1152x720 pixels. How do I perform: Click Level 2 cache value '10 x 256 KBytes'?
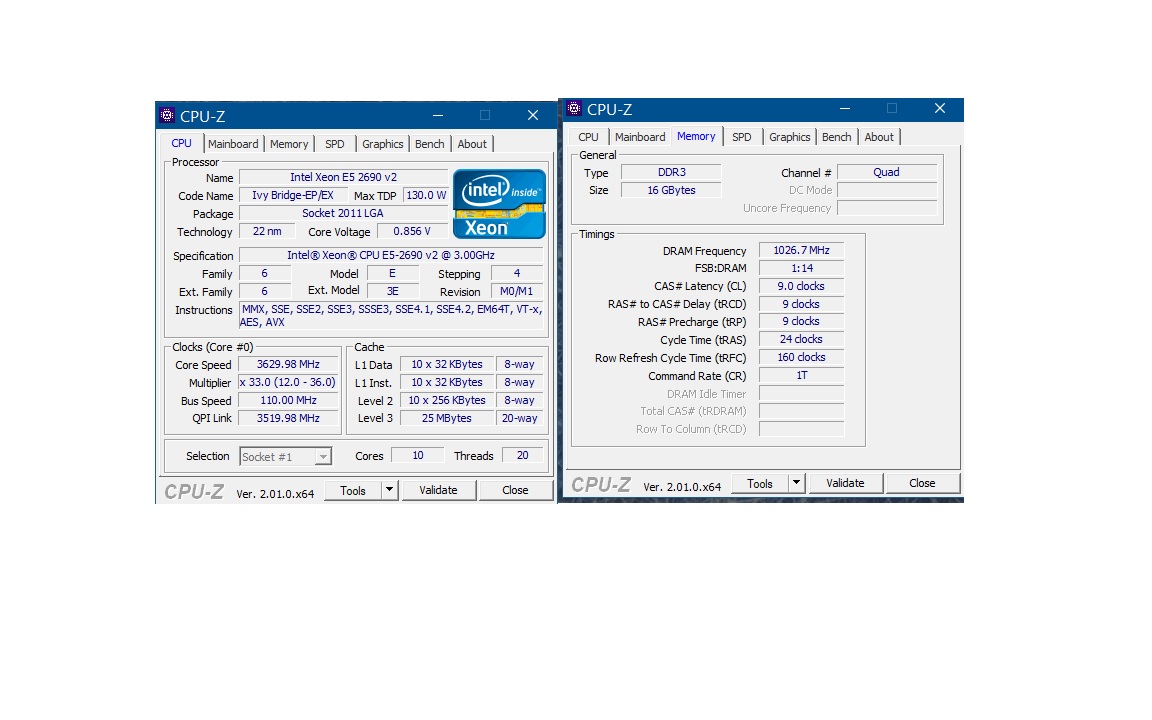click(447, 400)
